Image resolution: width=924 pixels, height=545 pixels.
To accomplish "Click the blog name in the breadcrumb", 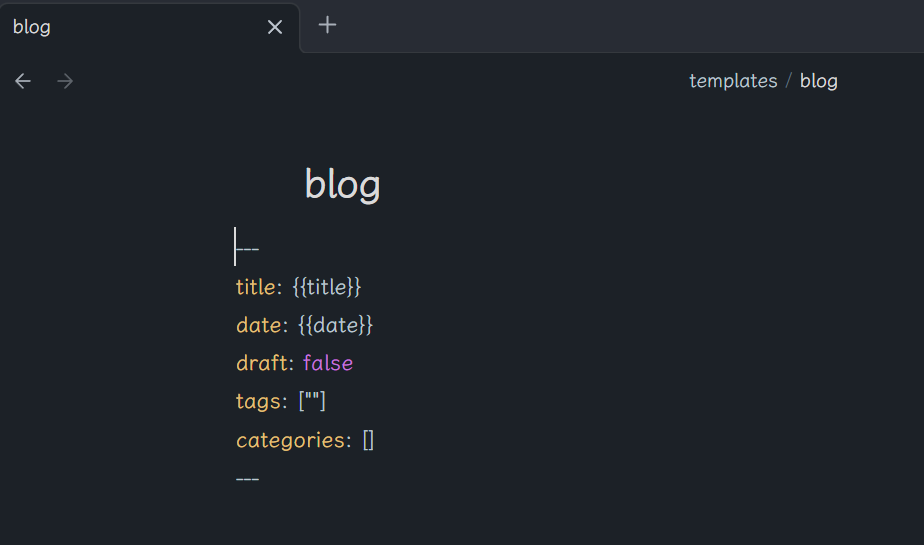I will click(818, 81).
